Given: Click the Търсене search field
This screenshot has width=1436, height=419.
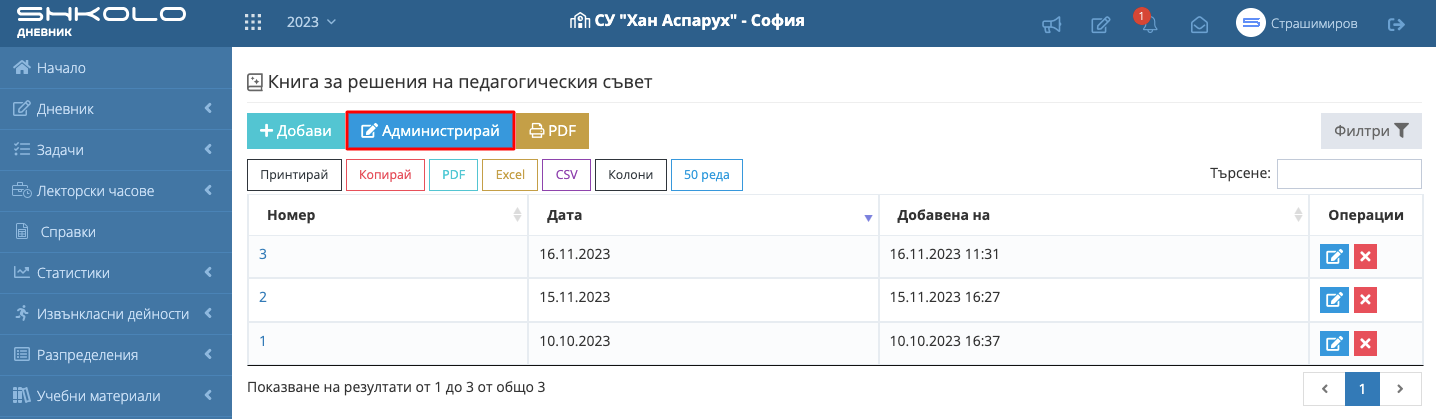Looking at the screenshot, I should 1349,174.
